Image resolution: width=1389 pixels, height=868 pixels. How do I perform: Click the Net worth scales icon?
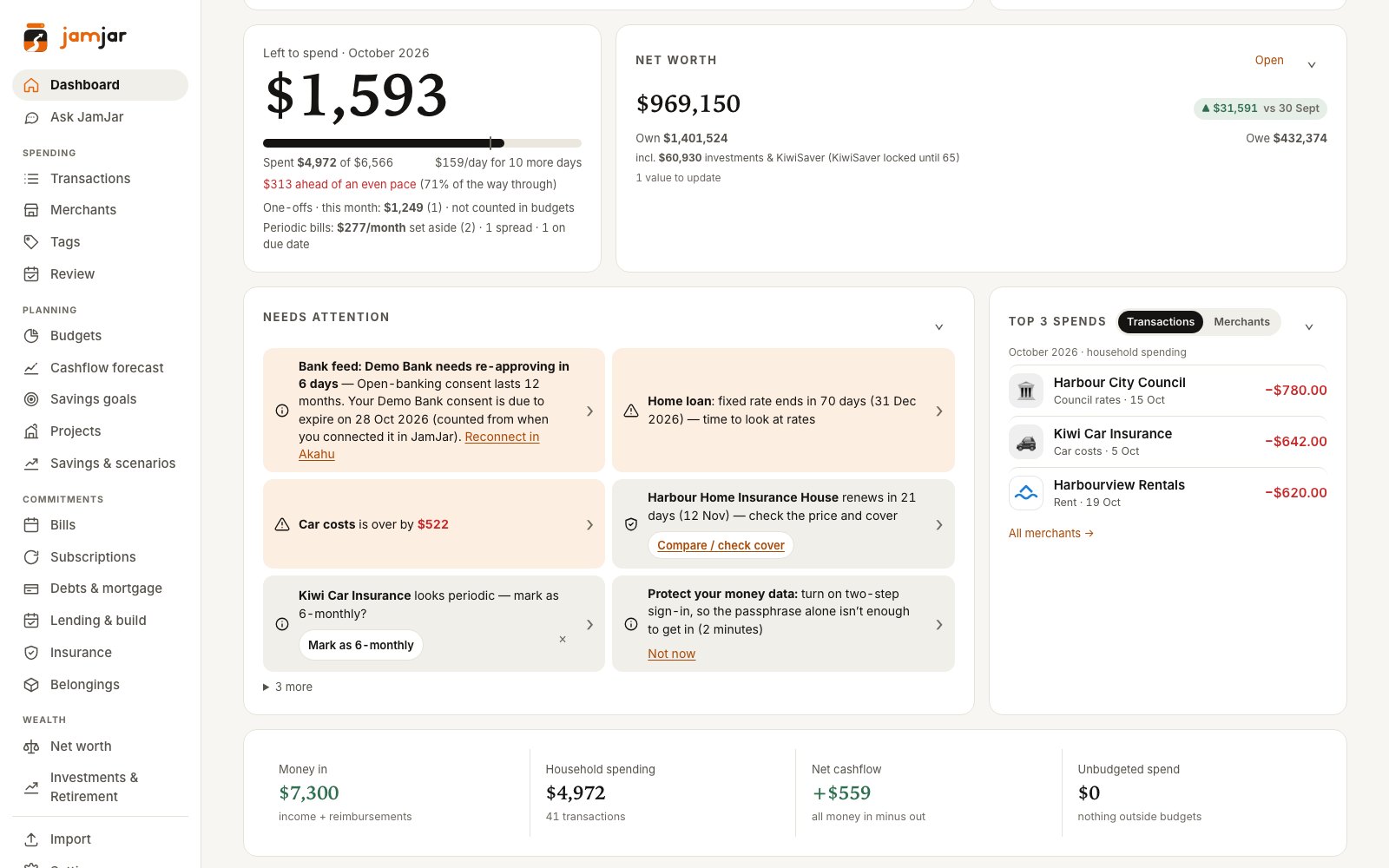click(31, 746)
